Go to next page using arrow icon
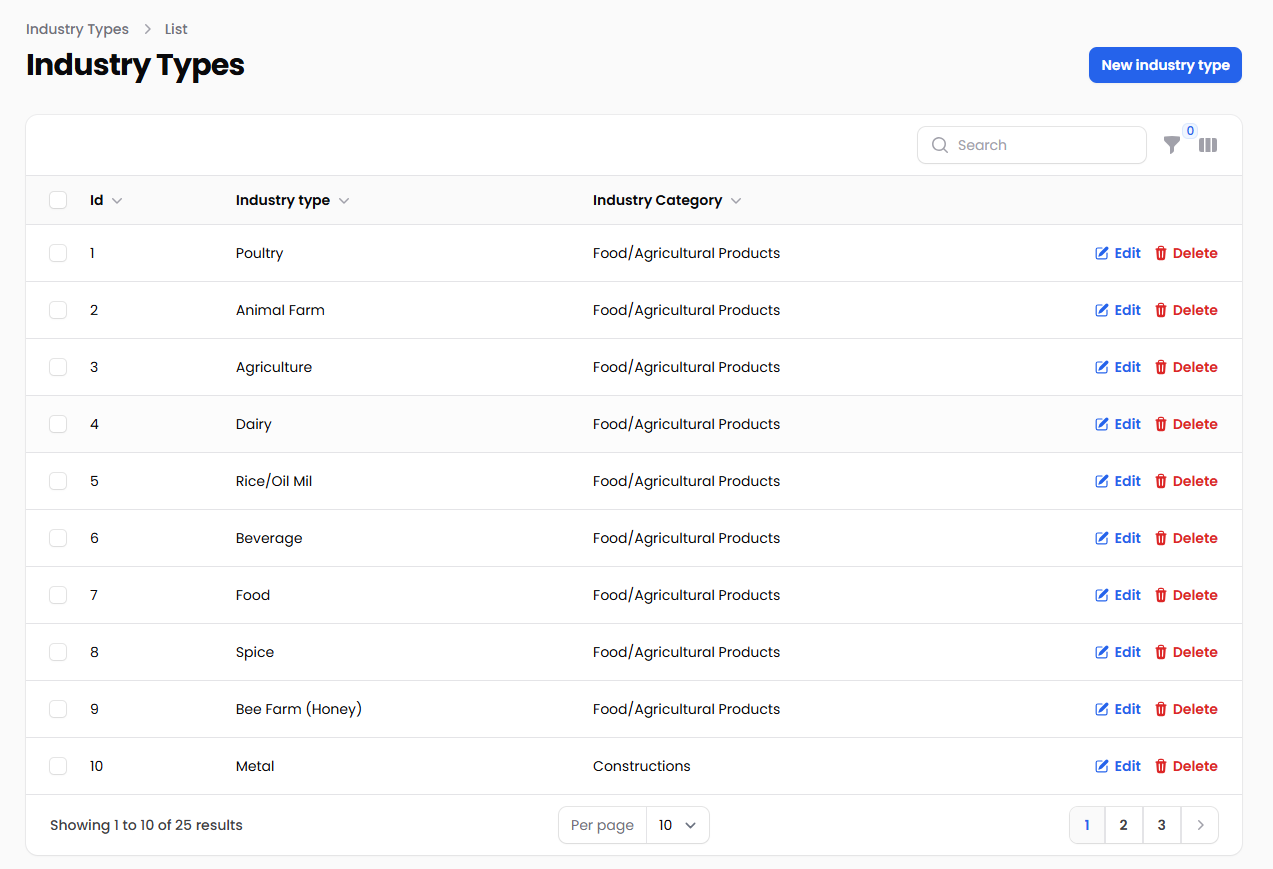The image size is (1273, 869). 1200,825
